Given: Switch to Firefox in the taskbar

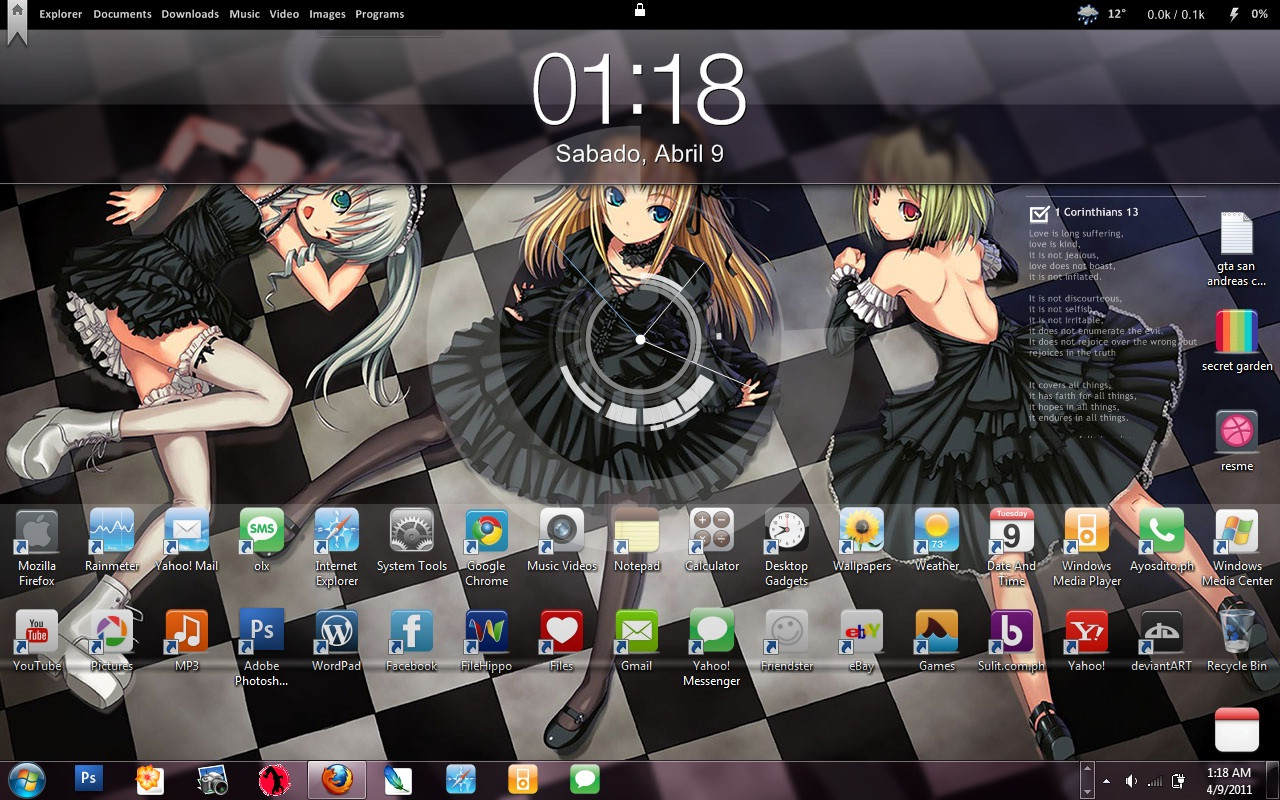Looking at the screenshot, I should (x=337, y=780).
